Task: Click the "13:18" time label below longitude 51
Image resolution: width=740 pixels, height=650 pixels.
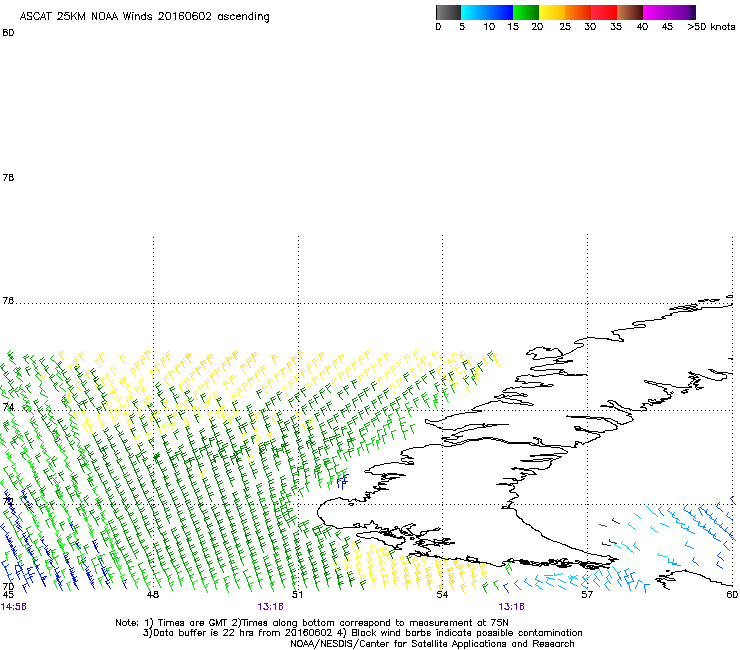Action: click(x=270, y=607)
